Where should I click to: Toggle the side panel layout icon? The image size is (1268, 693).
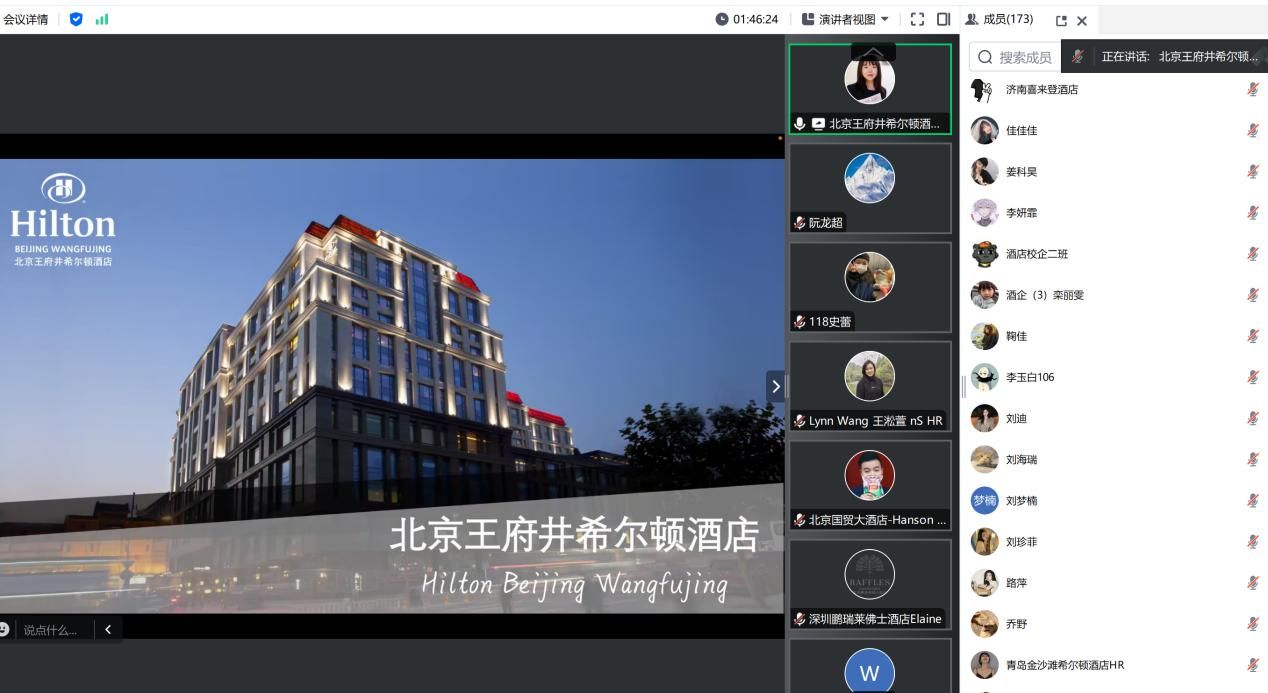pos(943,19)
